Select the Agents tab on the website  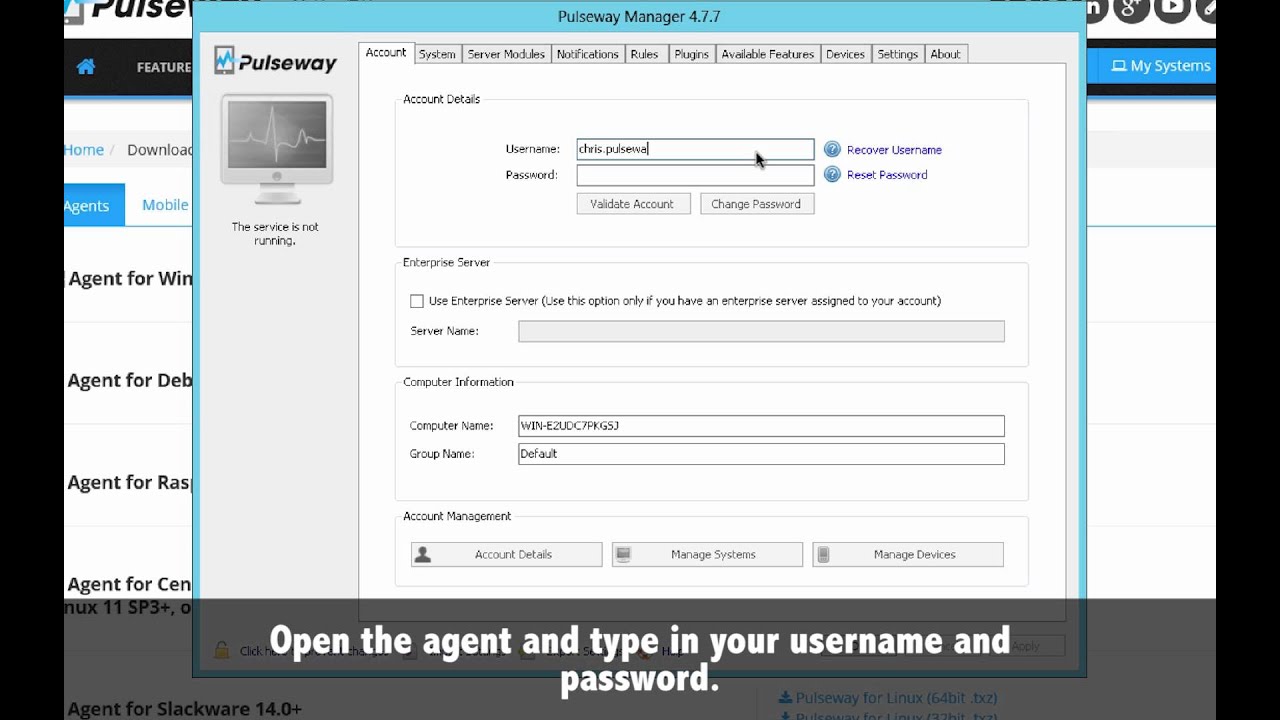pyautogui.click(x=94, y=205)
